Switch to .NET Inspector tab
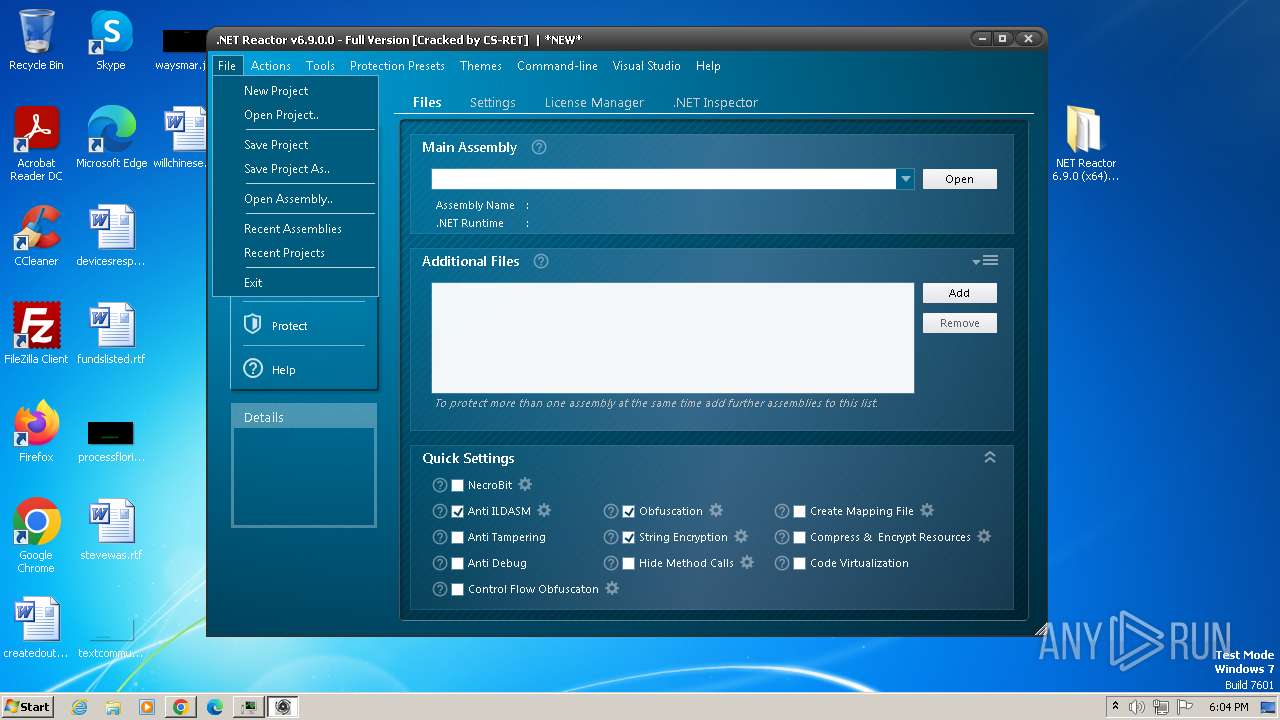Viewport: 1280px width, 720px height. (715, 102)
